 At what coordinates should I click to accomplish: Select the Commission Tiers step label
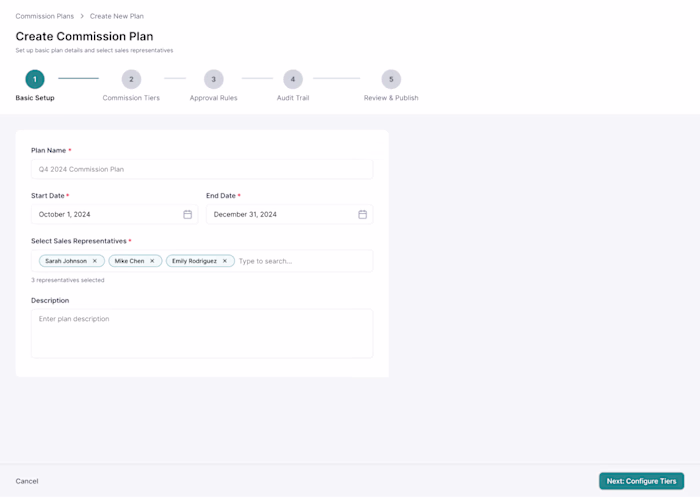(x=131, y=98)
